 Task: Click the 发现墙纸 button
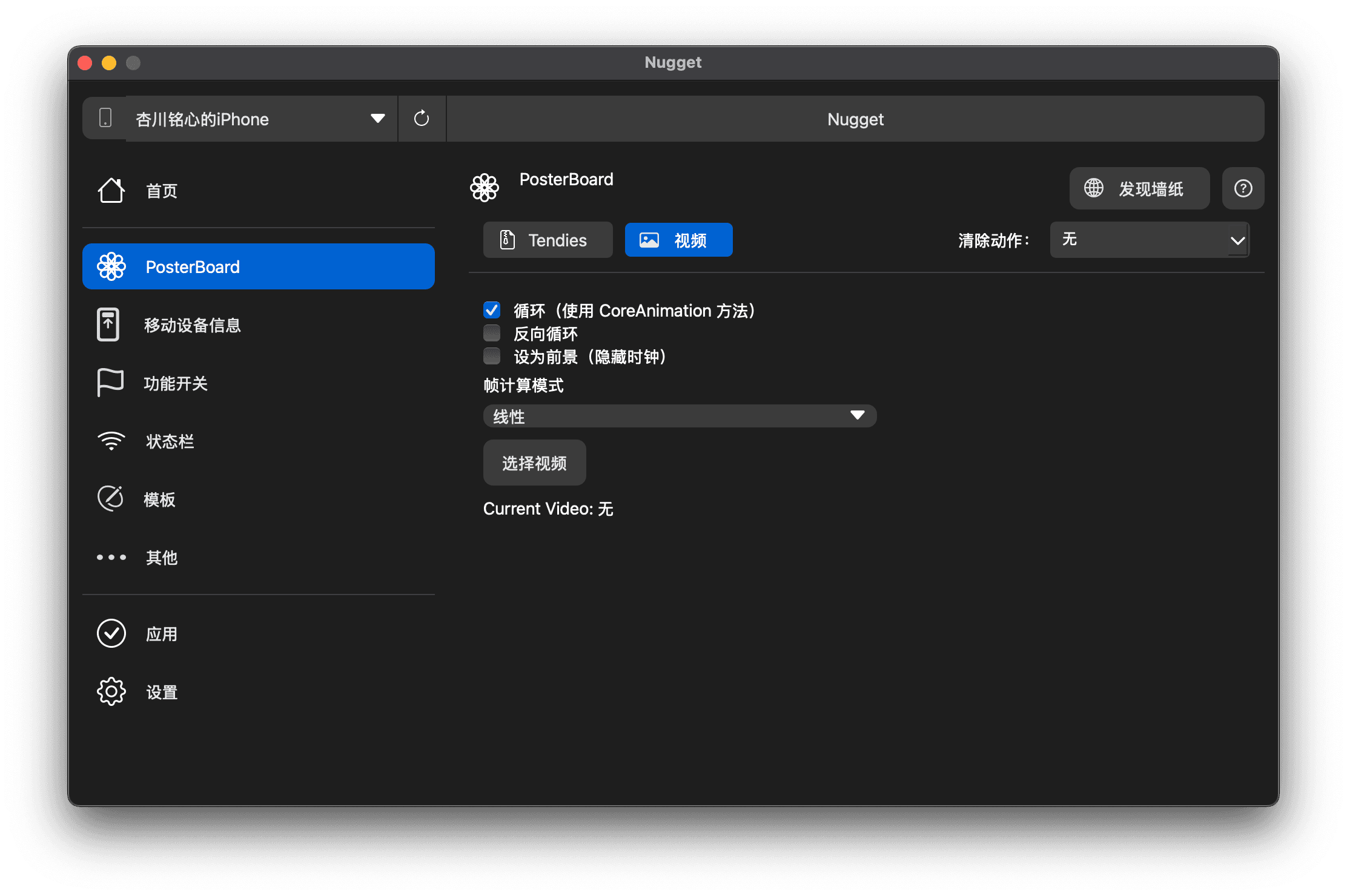(x=1139, y=189)
